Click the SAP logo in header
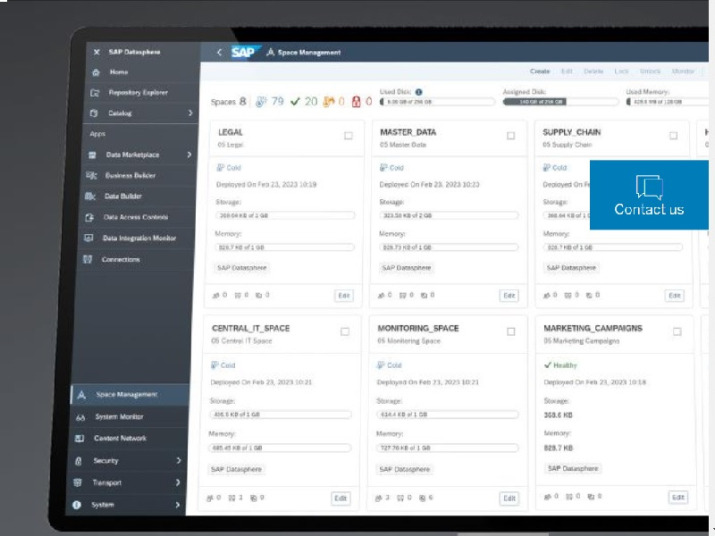This screenshot has width=715, height=536. tap(246, 52)
